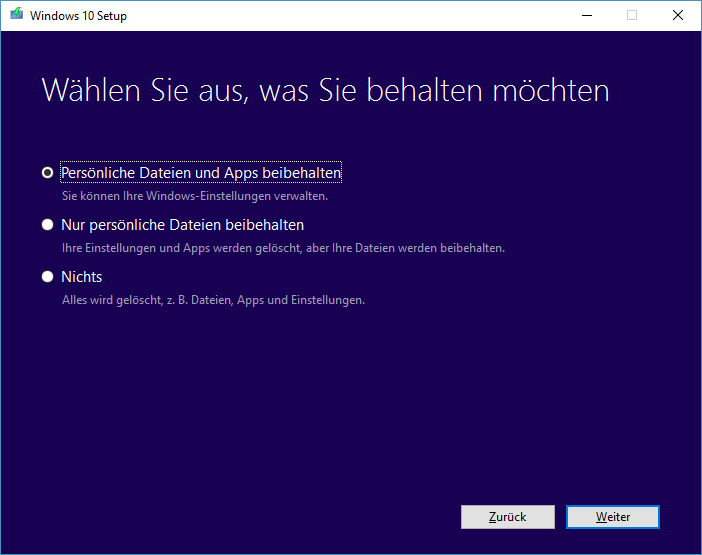Click the 'Windows 10 Setup' title text

click(78, 16)
